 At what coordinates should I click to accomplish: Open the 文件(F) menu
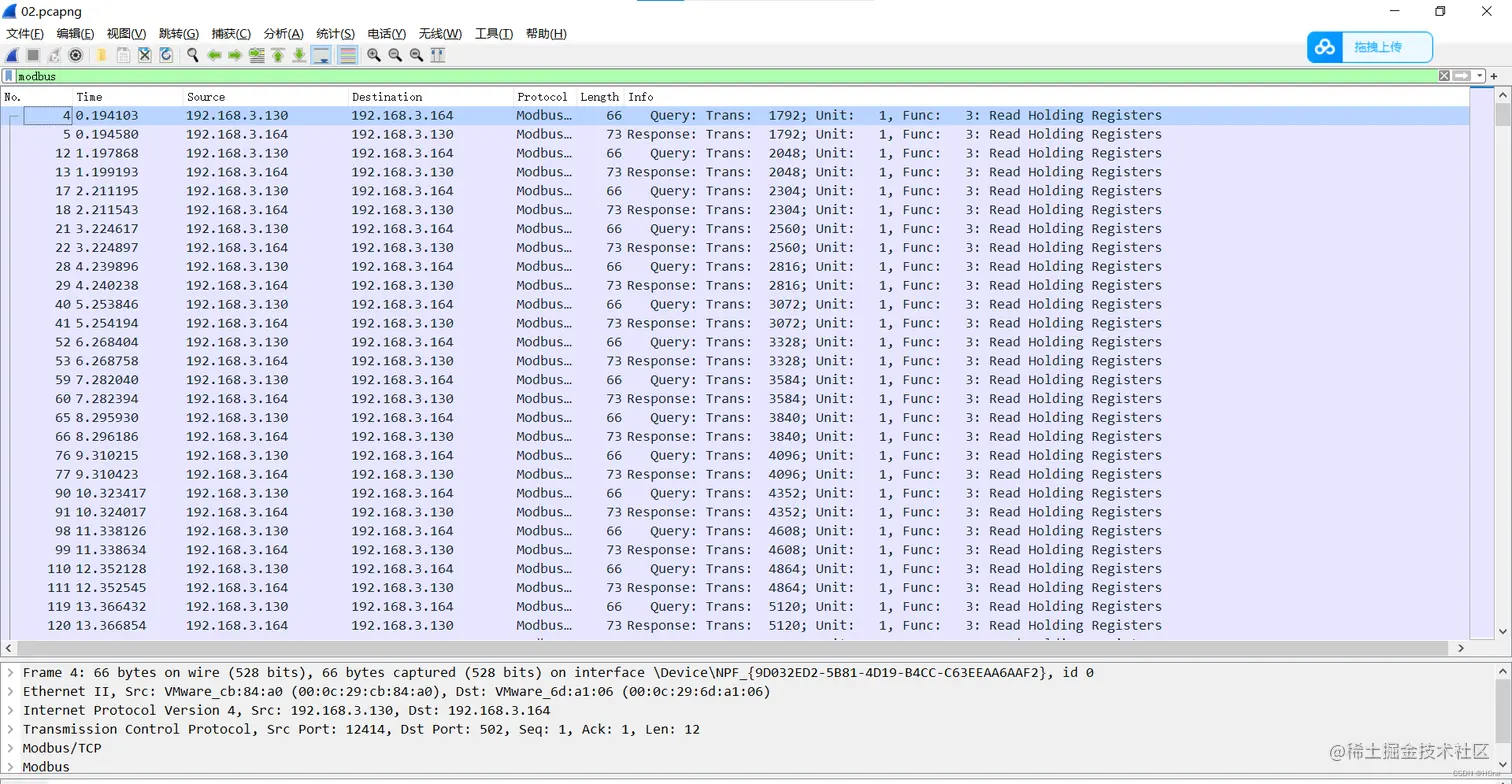coord(25,34)
